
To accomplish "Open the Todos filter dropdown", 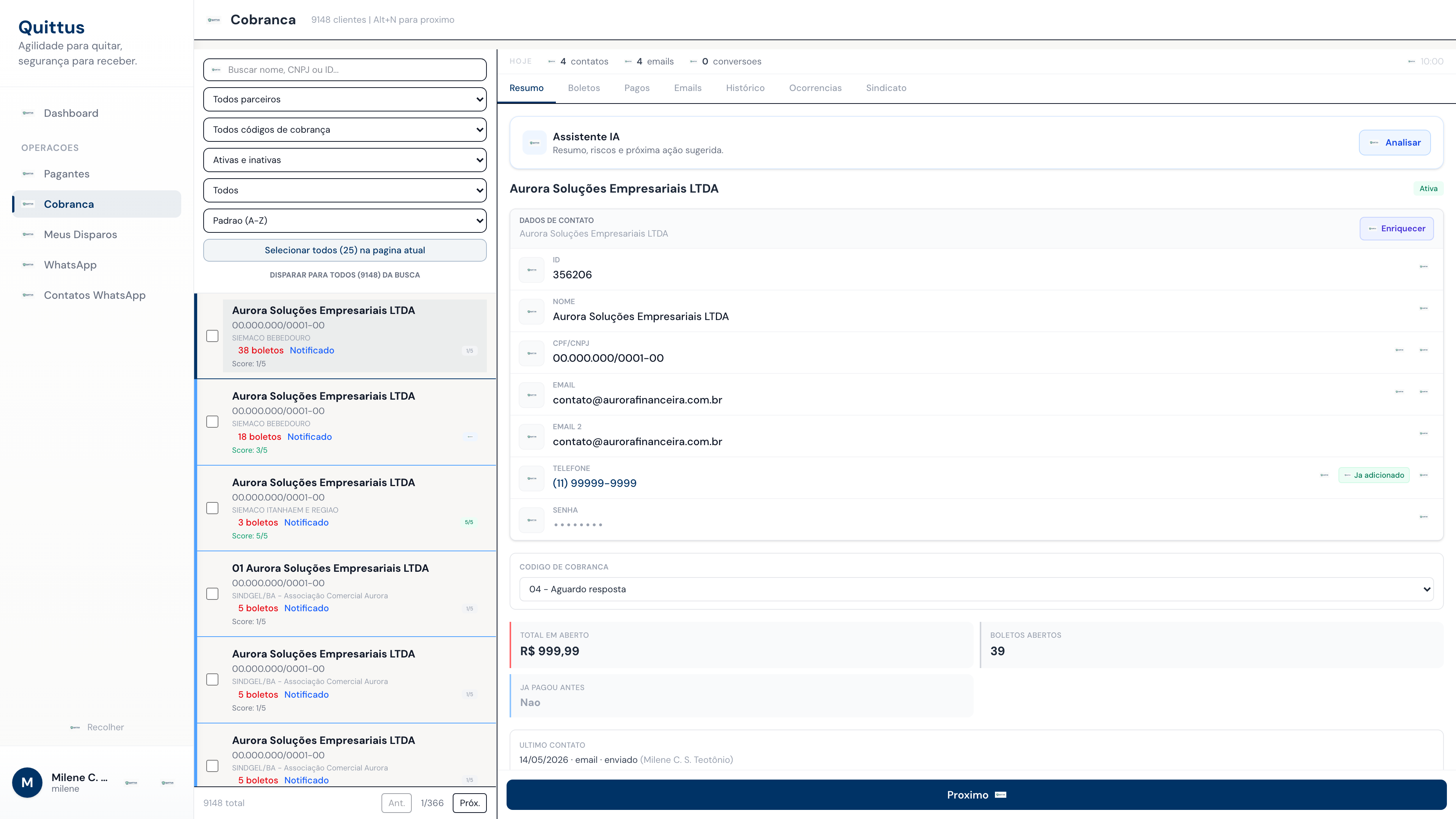I will tap(345, 190).
